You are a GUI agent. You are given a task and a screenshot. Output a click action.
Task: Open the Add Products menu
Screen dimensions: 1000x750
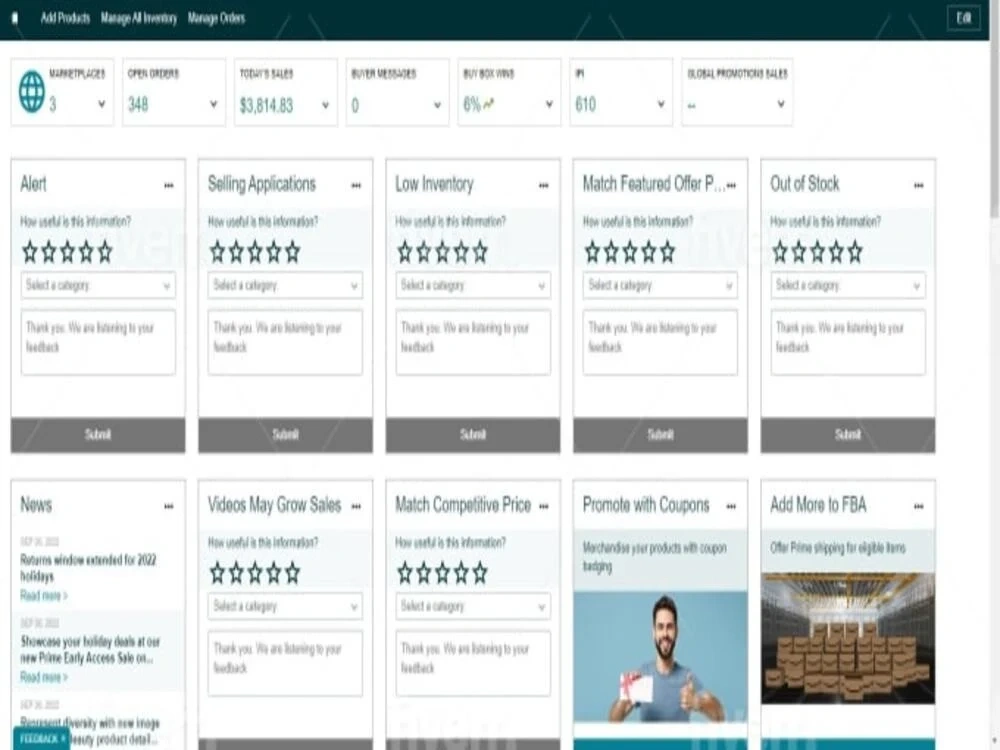pyautogui.click(x=66, y=18)
